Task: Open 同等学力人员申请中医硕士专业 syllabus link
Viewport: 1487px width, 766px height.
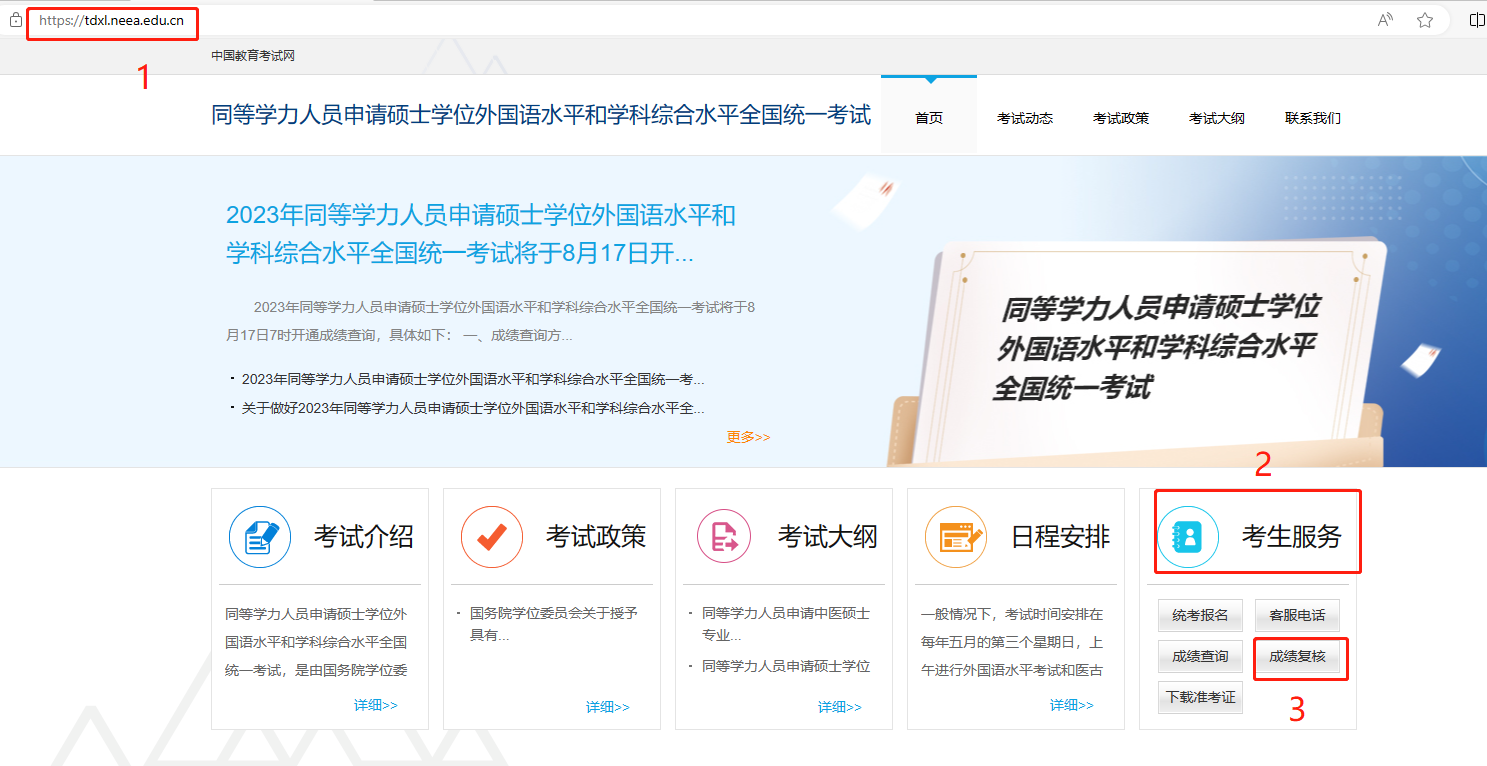Action: click(x=786, y=624)
